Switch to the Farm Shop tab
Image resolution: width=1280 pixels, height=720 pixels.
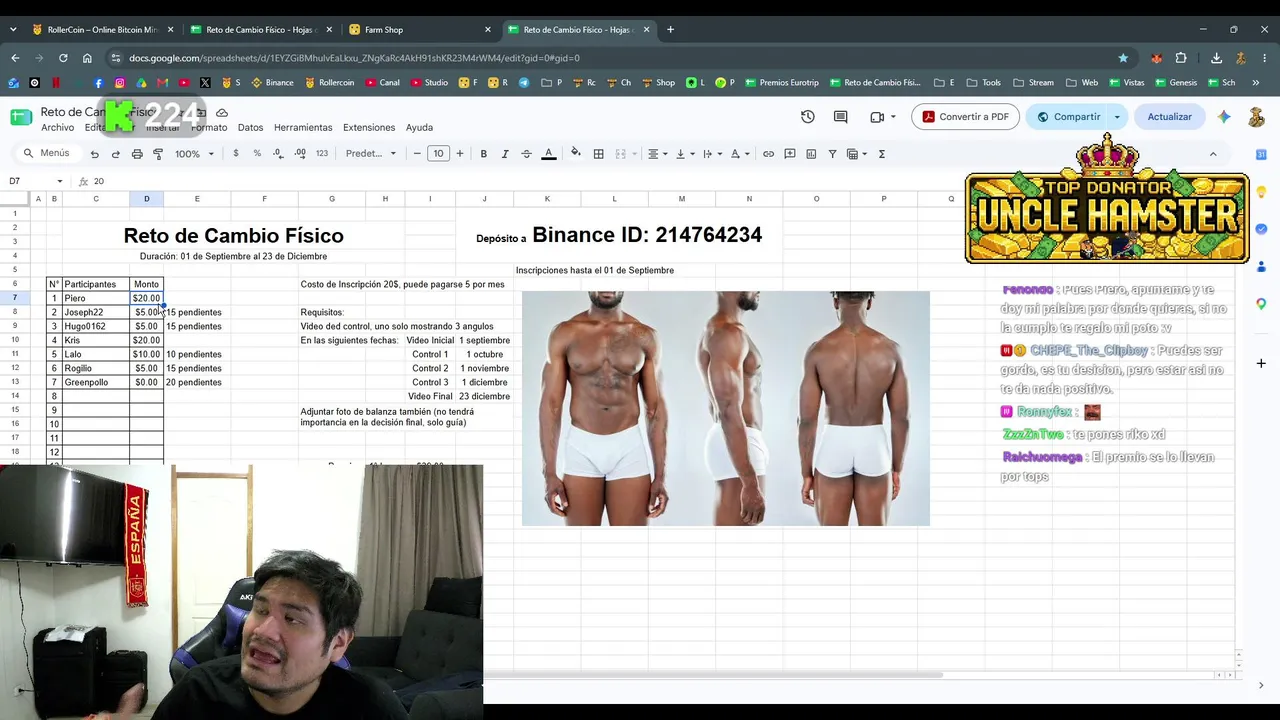tap(420, 30)
